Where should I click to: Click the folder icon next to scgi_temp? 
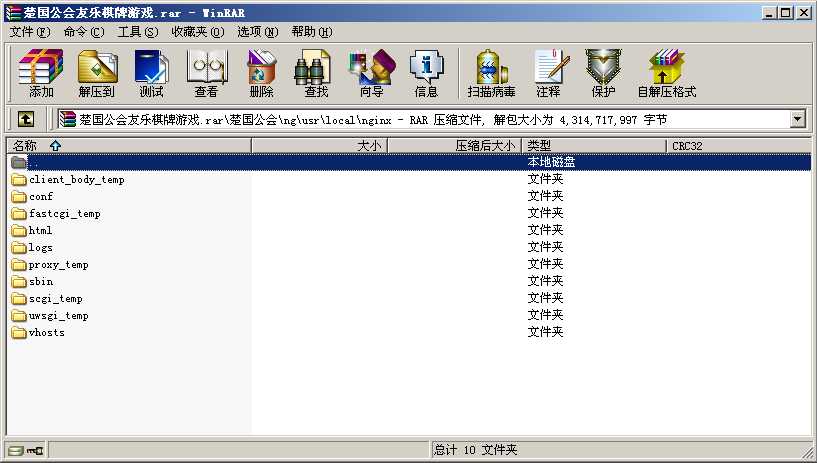19,299
